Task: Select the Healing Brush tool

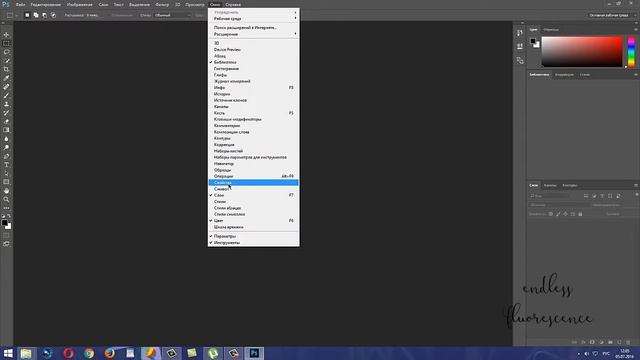Action: [x=6, y=87]
